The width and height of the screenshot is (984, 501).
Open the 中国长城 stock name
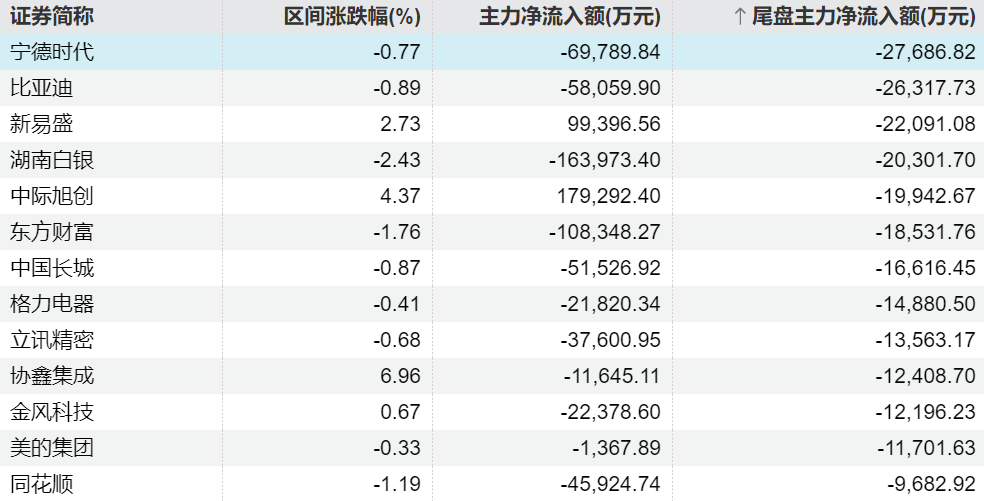52,268
